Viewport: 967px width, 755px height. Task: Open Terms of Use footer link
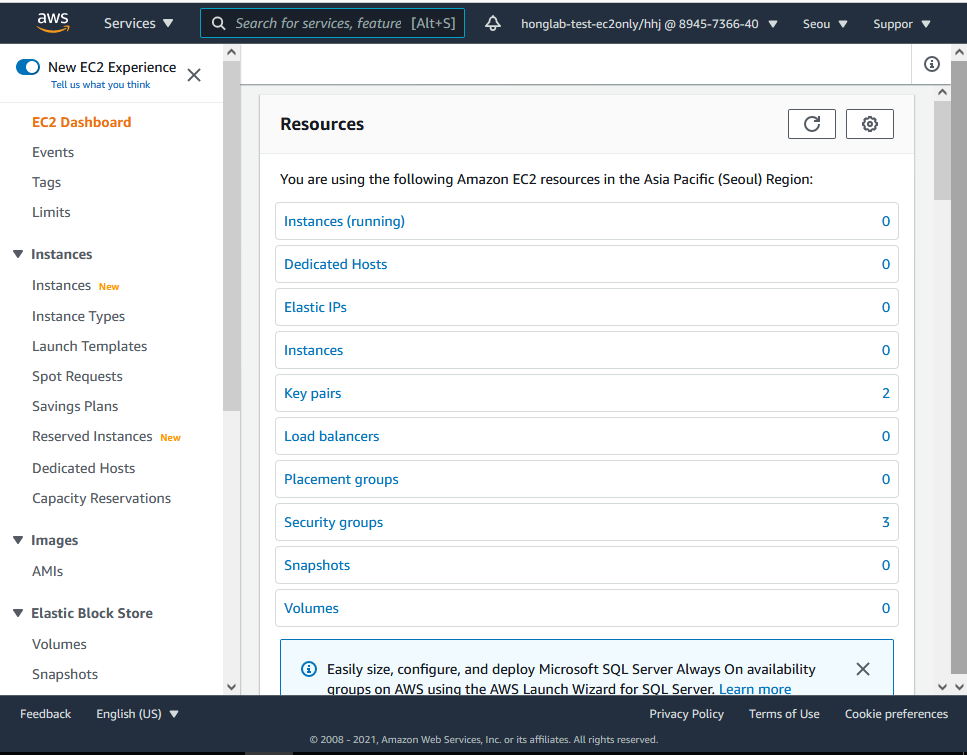point(784,714)
